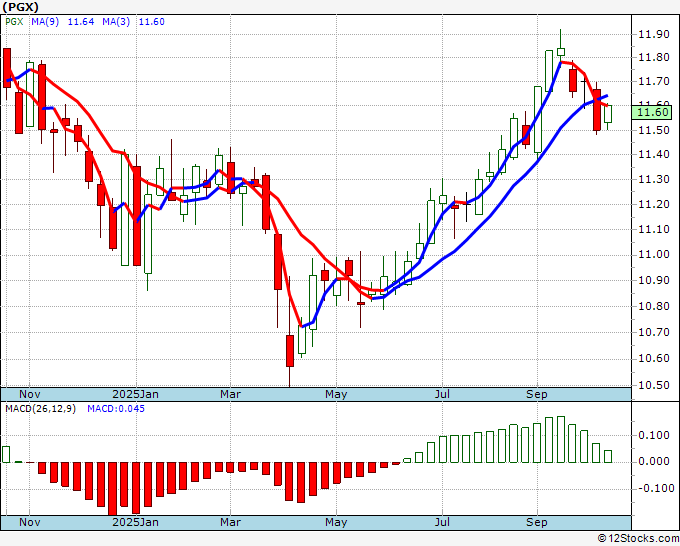Click the MA(3) value 11.60 in legend

[152, 22]
